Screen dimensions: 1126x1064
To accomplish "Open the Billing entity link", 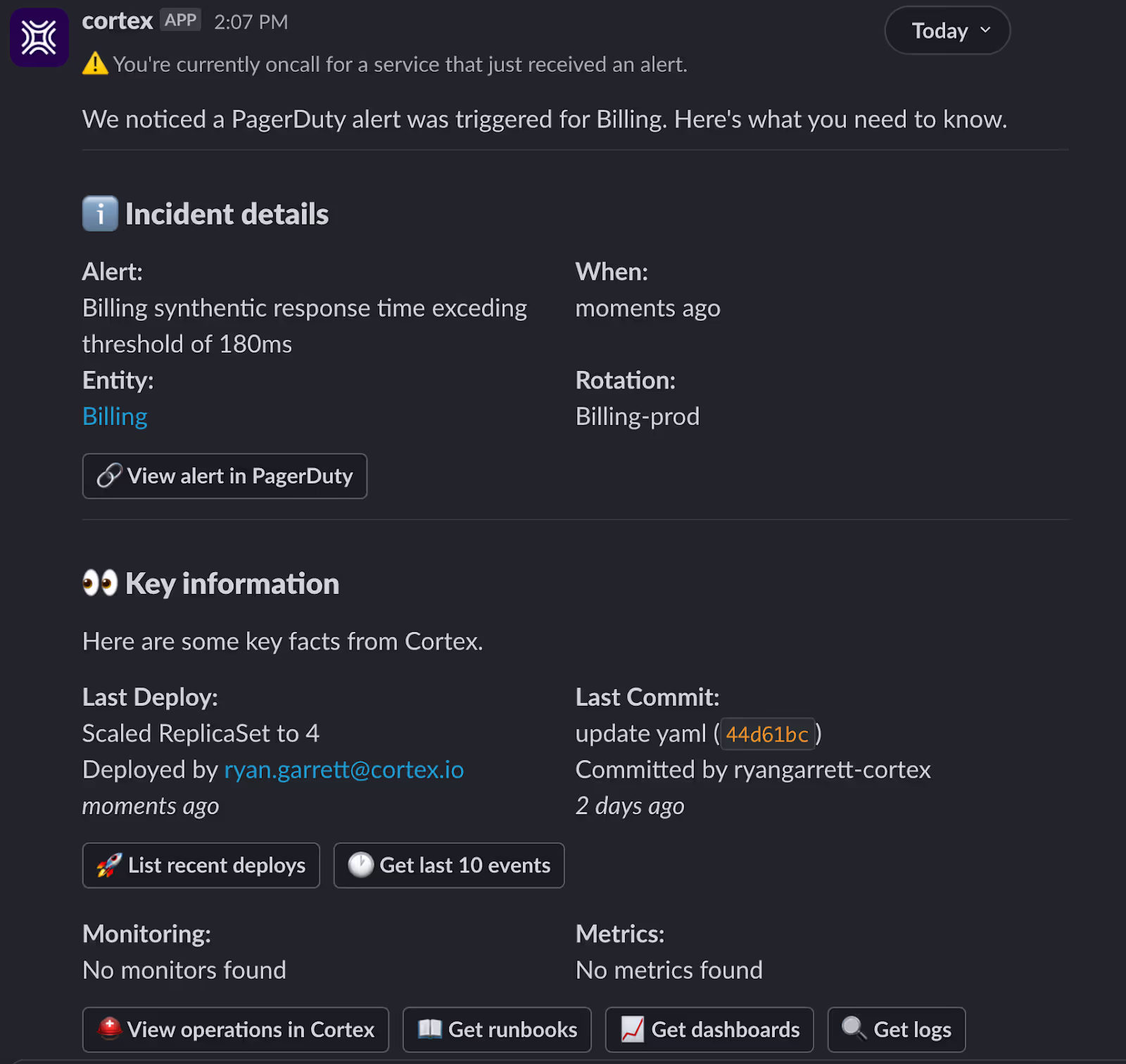I will (x=115, y=417).
